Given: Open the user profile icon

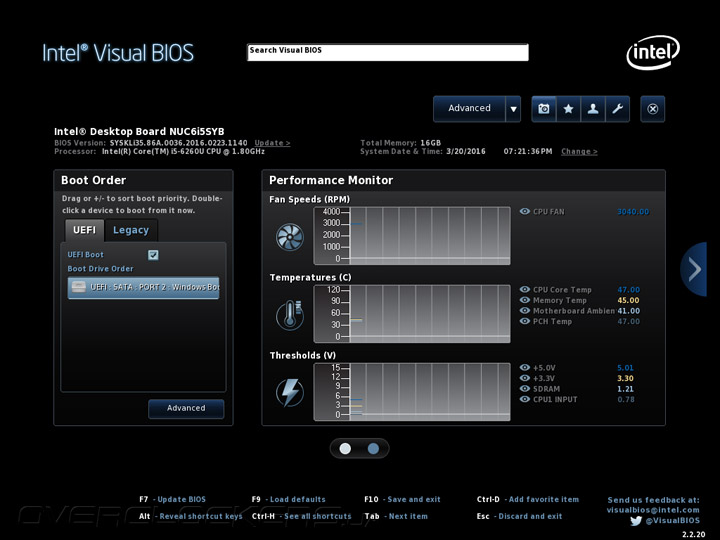Looking at the screenshot, I should tap(593, 109).
